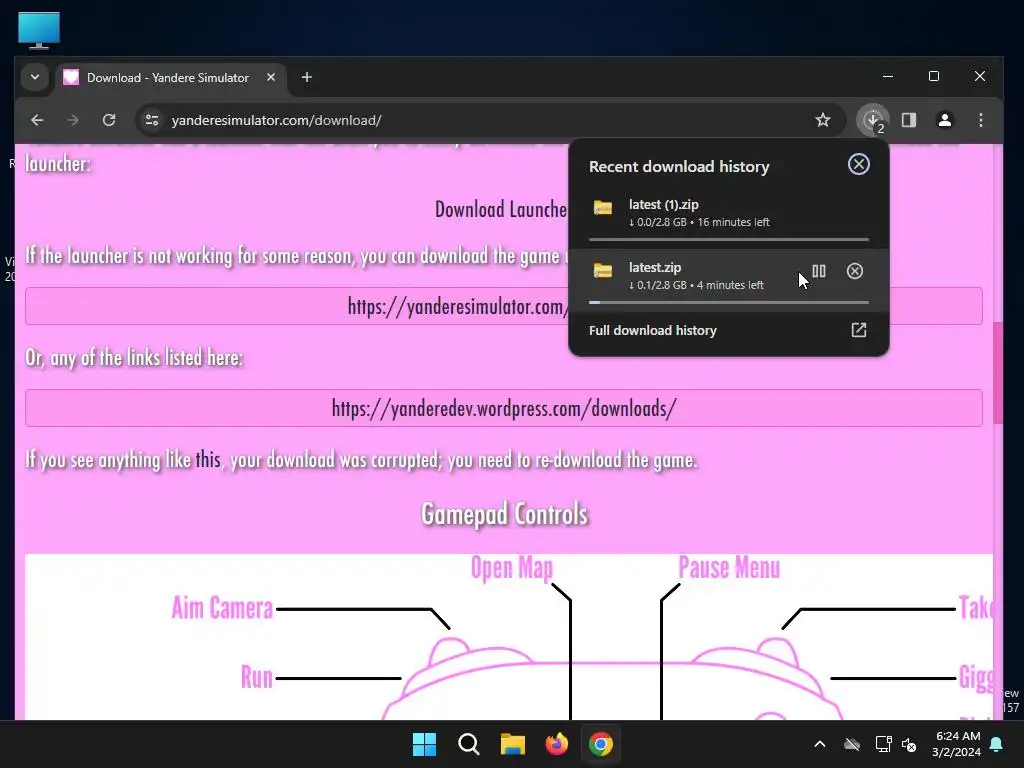Bookmark this page with the star icon
This screenshot has width=1024, height=768.
823,120
